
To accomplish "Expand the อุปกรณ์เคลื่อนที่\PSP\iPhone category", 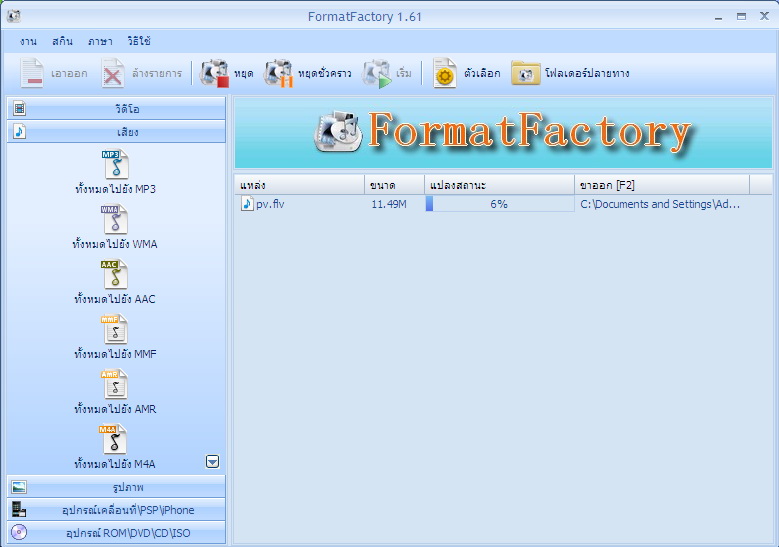I will (116, 510).
